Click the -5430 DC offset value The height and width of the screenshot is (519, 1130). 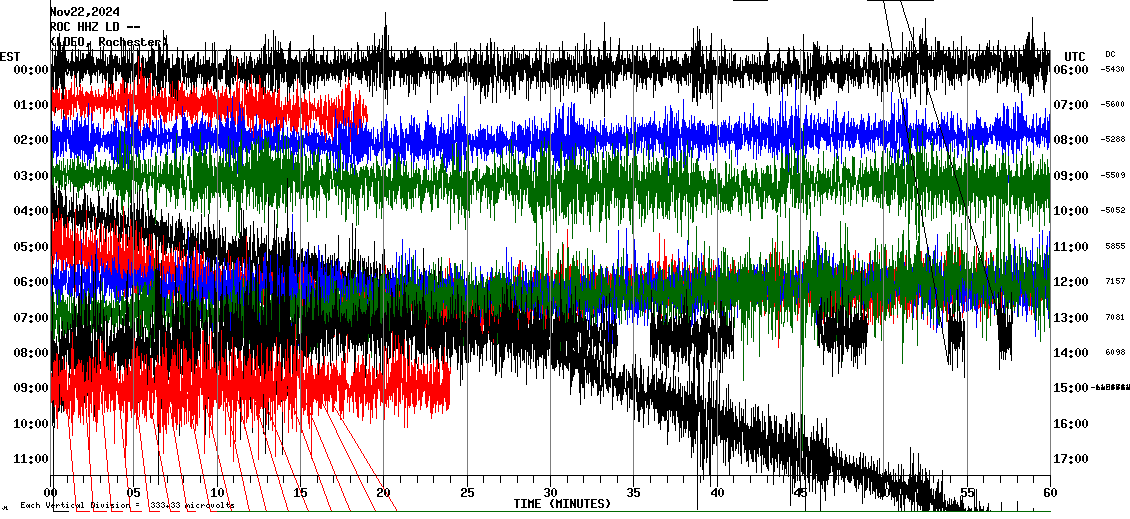pos(1112,70)
